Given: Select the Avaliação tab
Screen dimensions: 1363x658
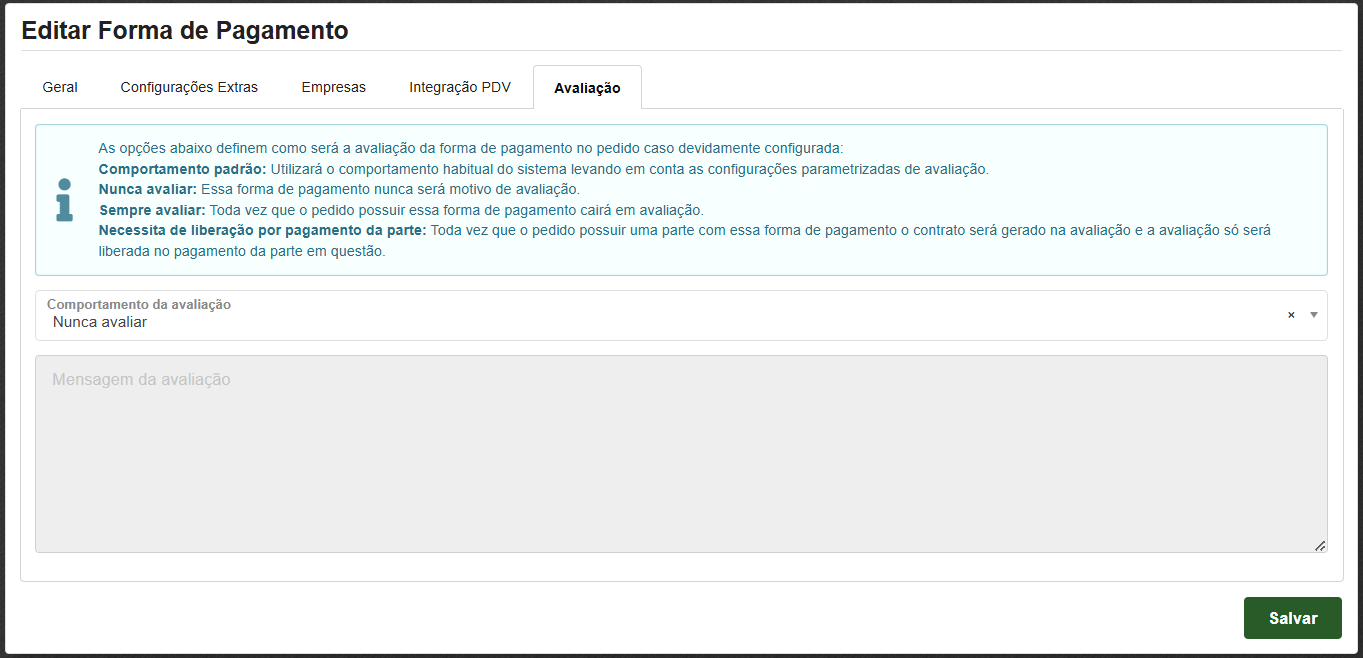Looking at the screenshot, I should coord(587,87).
